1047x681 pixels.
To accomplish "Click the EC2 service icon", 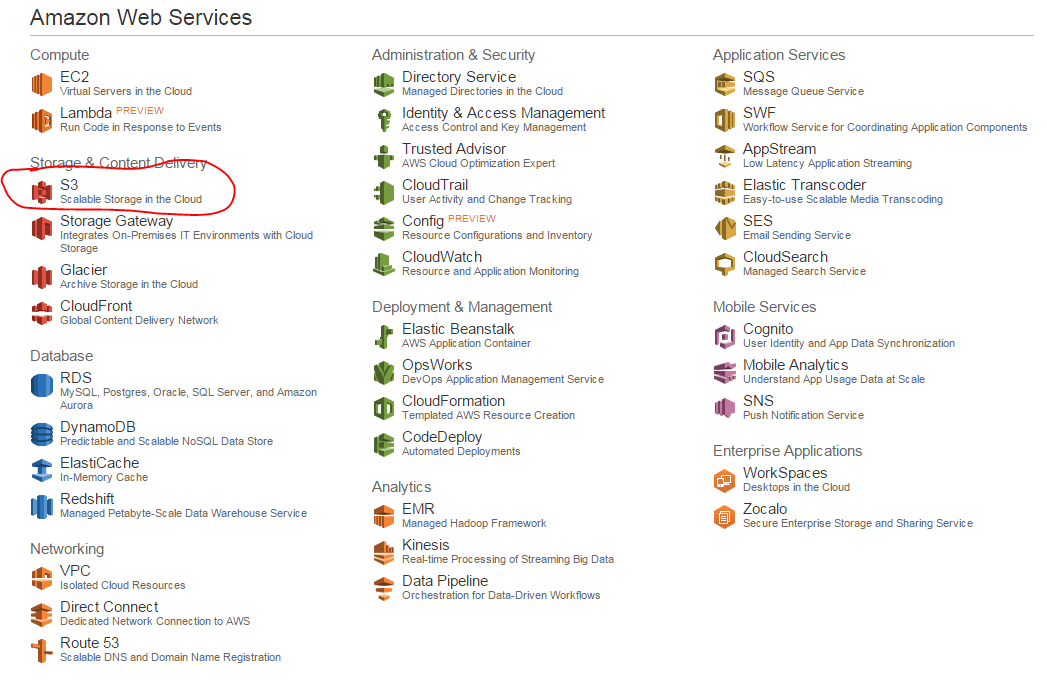I will [41, 84].
